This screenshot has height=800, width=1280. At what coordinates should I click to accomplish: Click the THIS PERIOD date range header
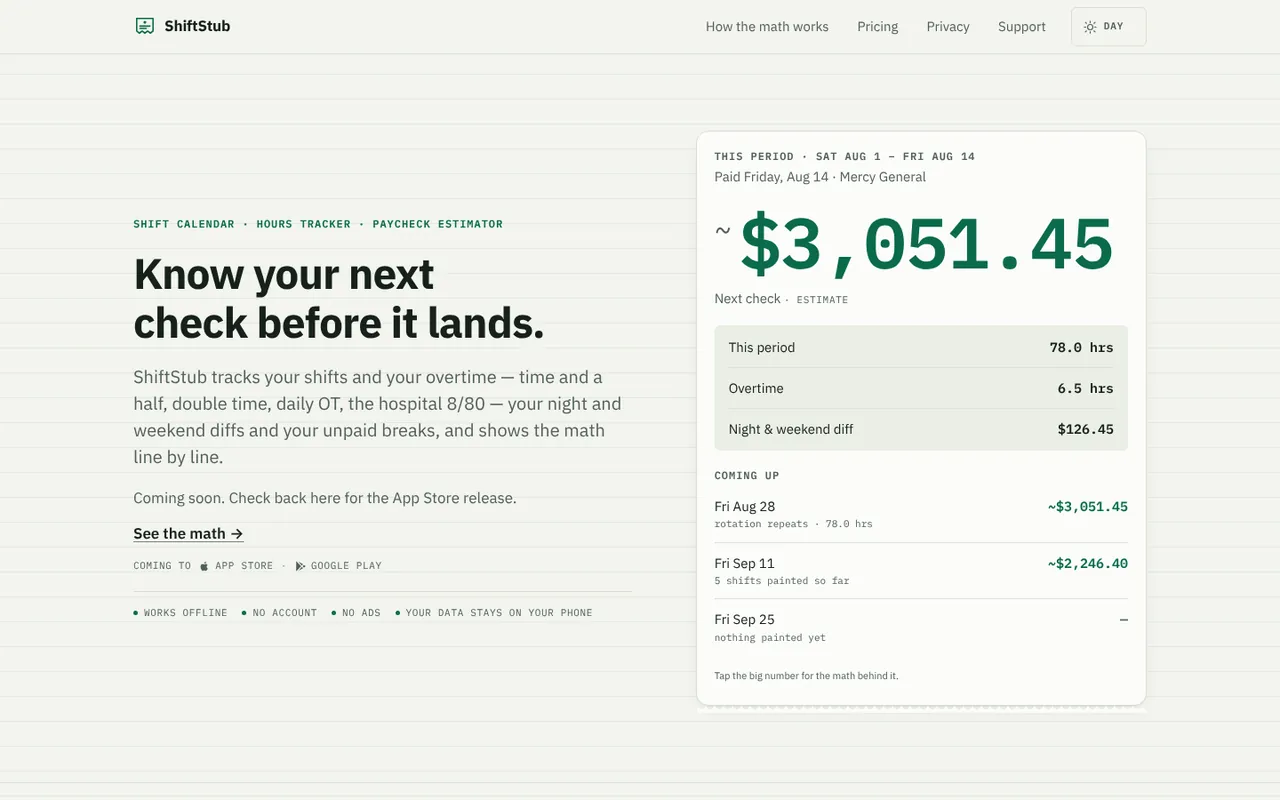click(845, 157)
